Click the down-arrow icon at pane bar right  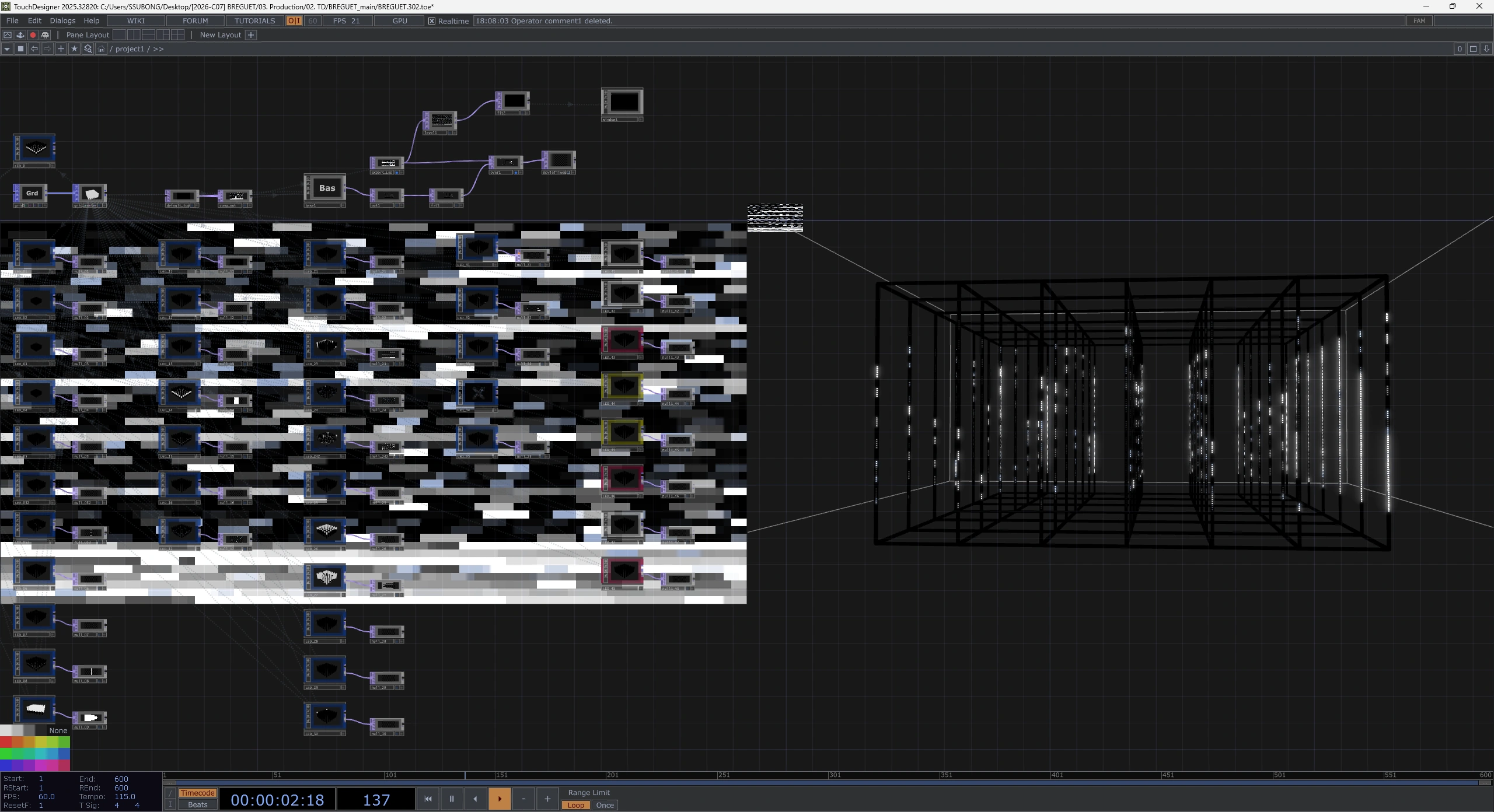pos(1486,49)
